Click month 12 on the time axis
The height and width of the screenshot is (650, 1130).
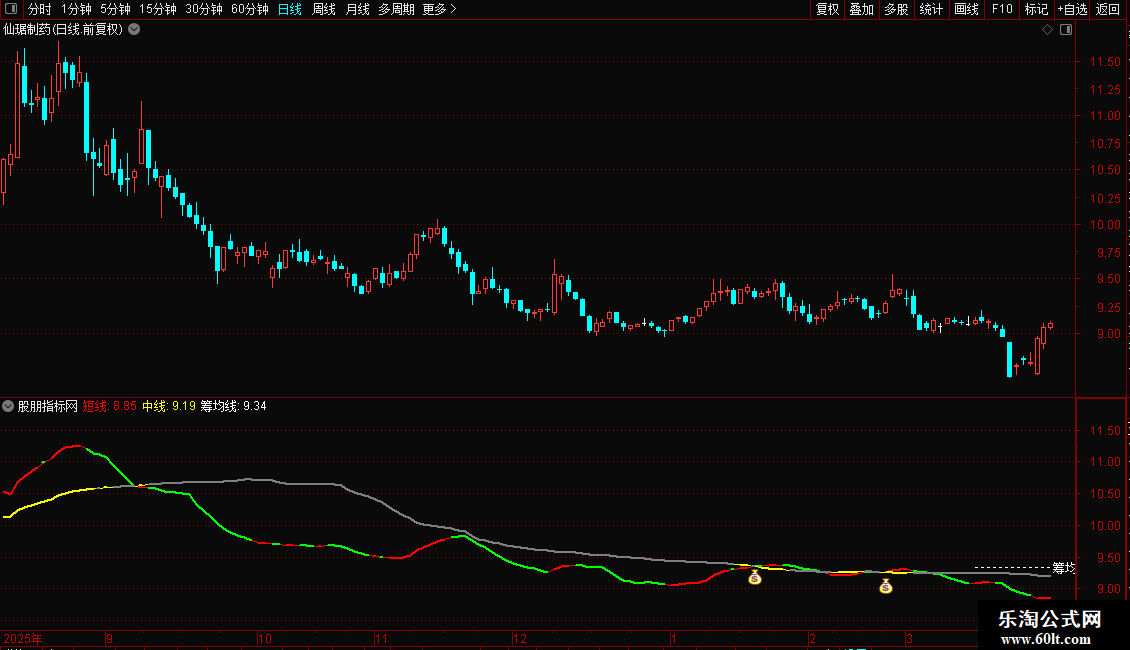click(x=520, y=638)
